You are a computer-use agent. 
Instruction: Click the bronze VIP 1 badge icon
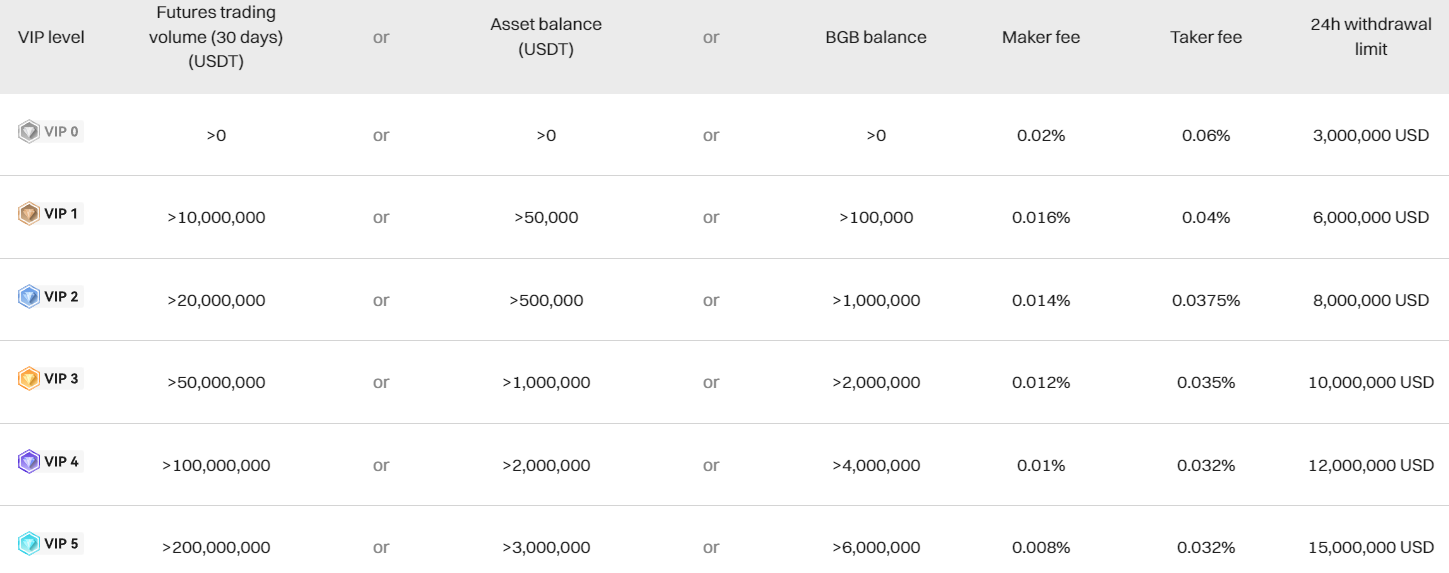pos(29,213)
